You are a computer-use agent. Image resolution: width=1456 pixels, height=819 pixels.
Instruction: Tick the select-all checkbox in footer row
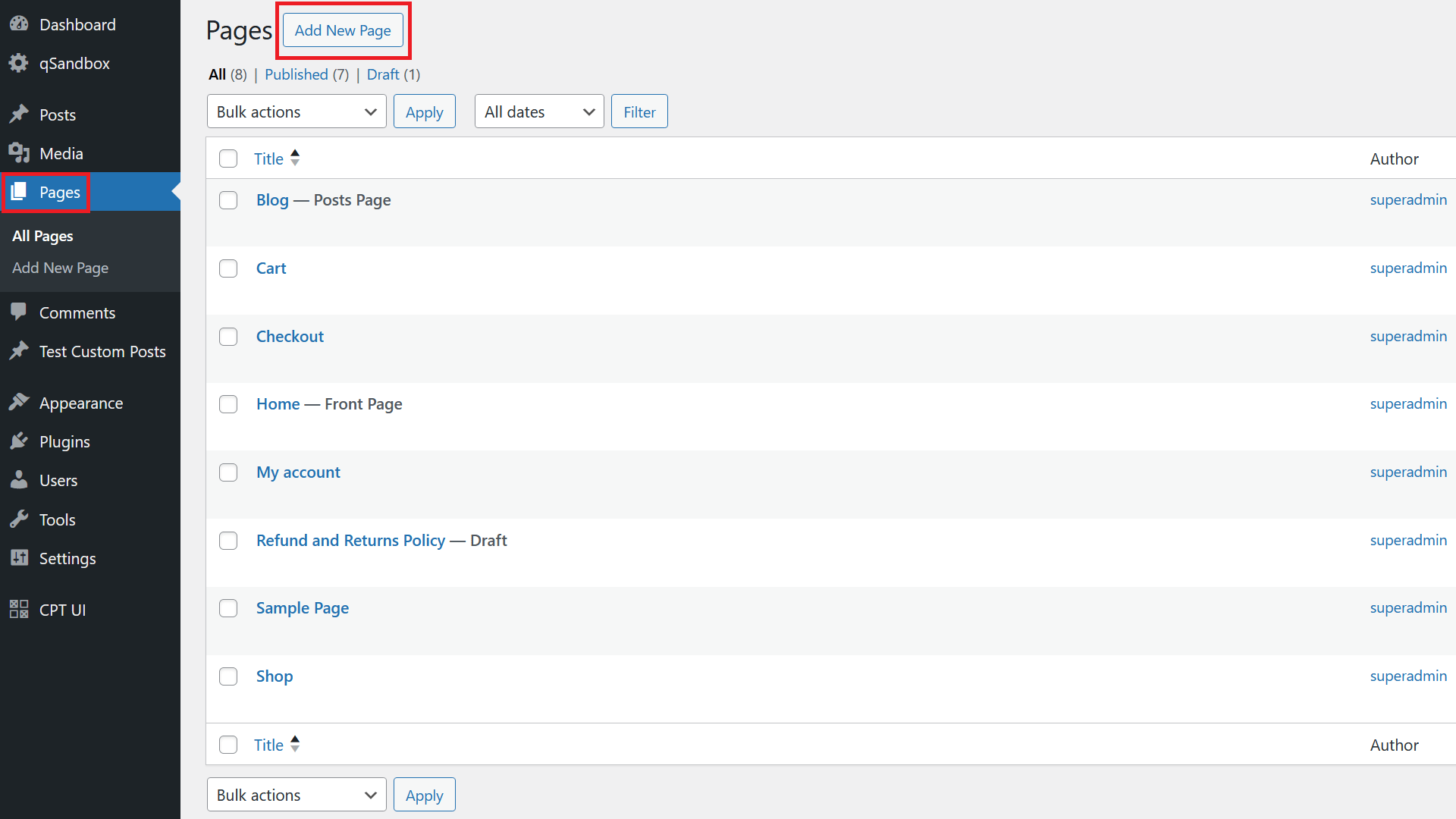(228, 745)
